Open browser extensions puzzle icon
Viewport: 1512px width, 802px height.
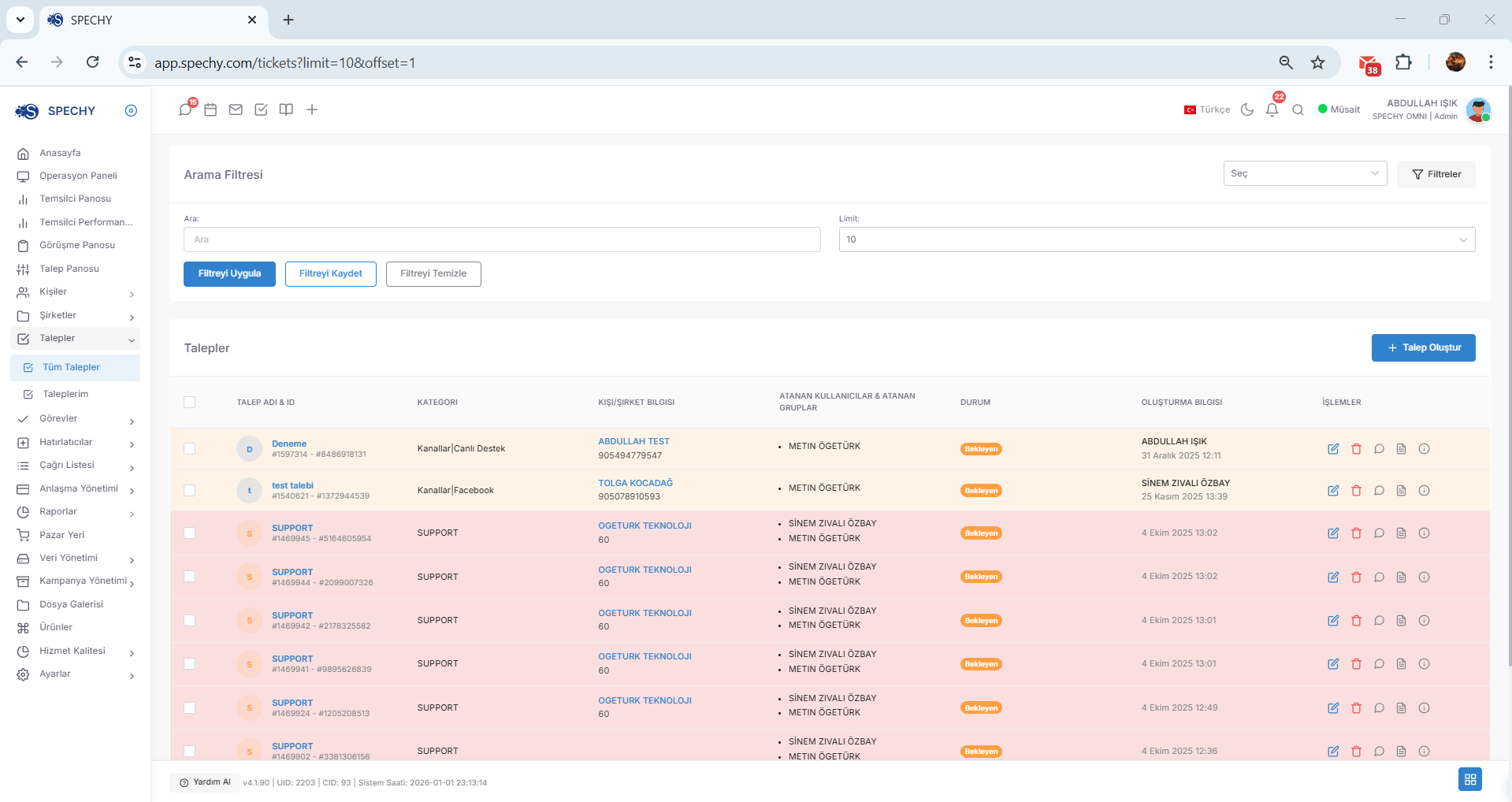coord(1403,62)
